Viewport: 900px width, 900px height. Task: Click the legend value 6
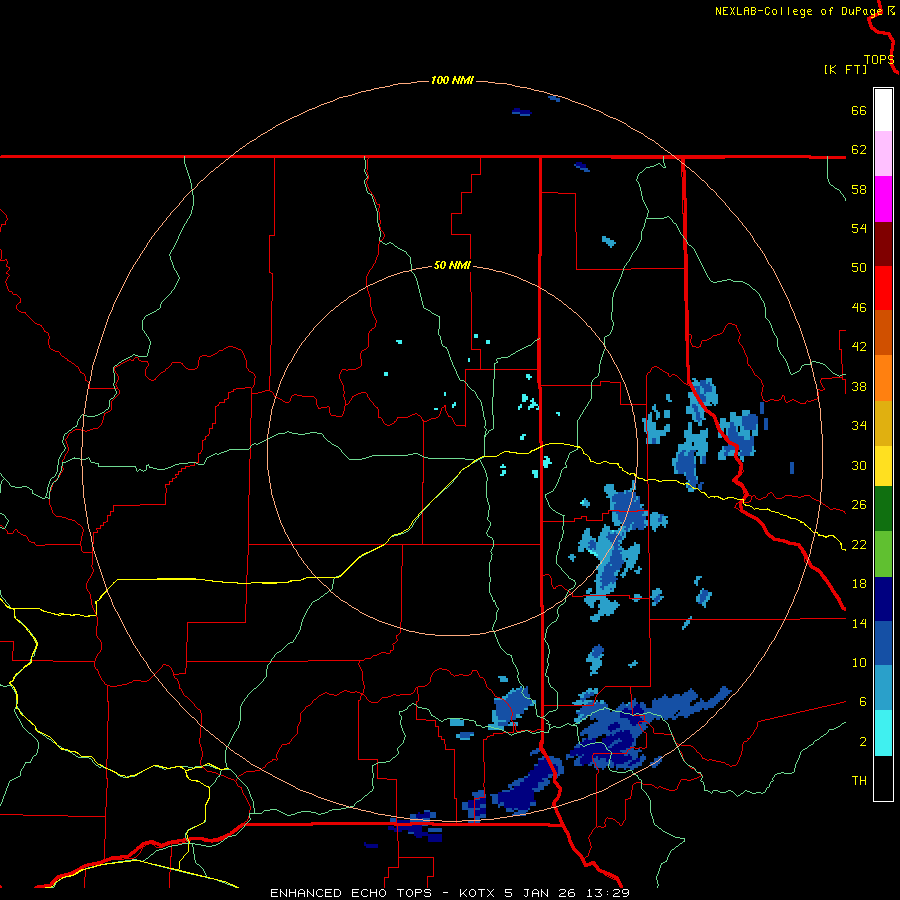[x=863, y=702]
